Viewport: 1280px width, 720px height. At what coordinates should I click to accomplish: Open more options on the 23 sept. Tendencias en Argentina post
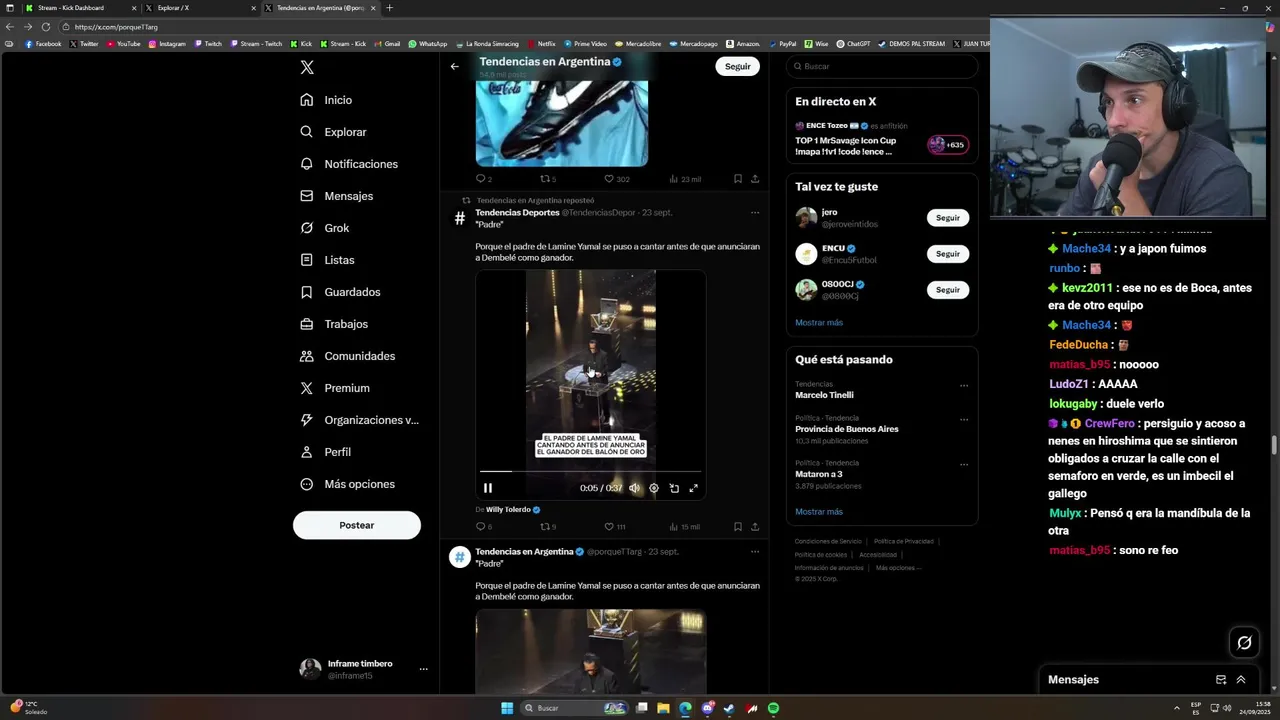755,551
